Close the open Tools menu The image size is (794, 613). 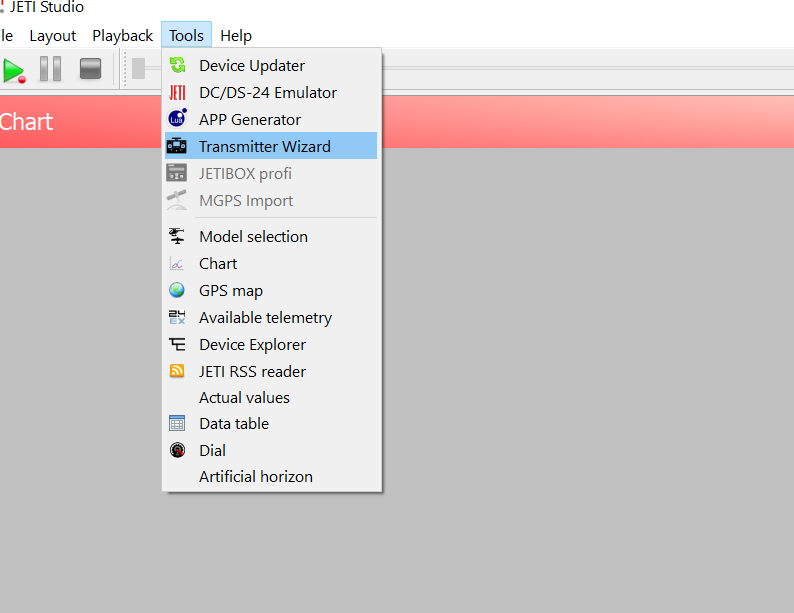(186, 35)
